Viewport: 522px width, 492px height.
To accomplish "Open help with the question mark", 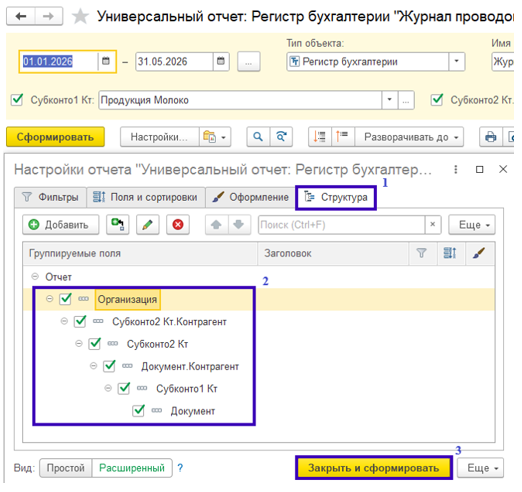I will 180,468.
